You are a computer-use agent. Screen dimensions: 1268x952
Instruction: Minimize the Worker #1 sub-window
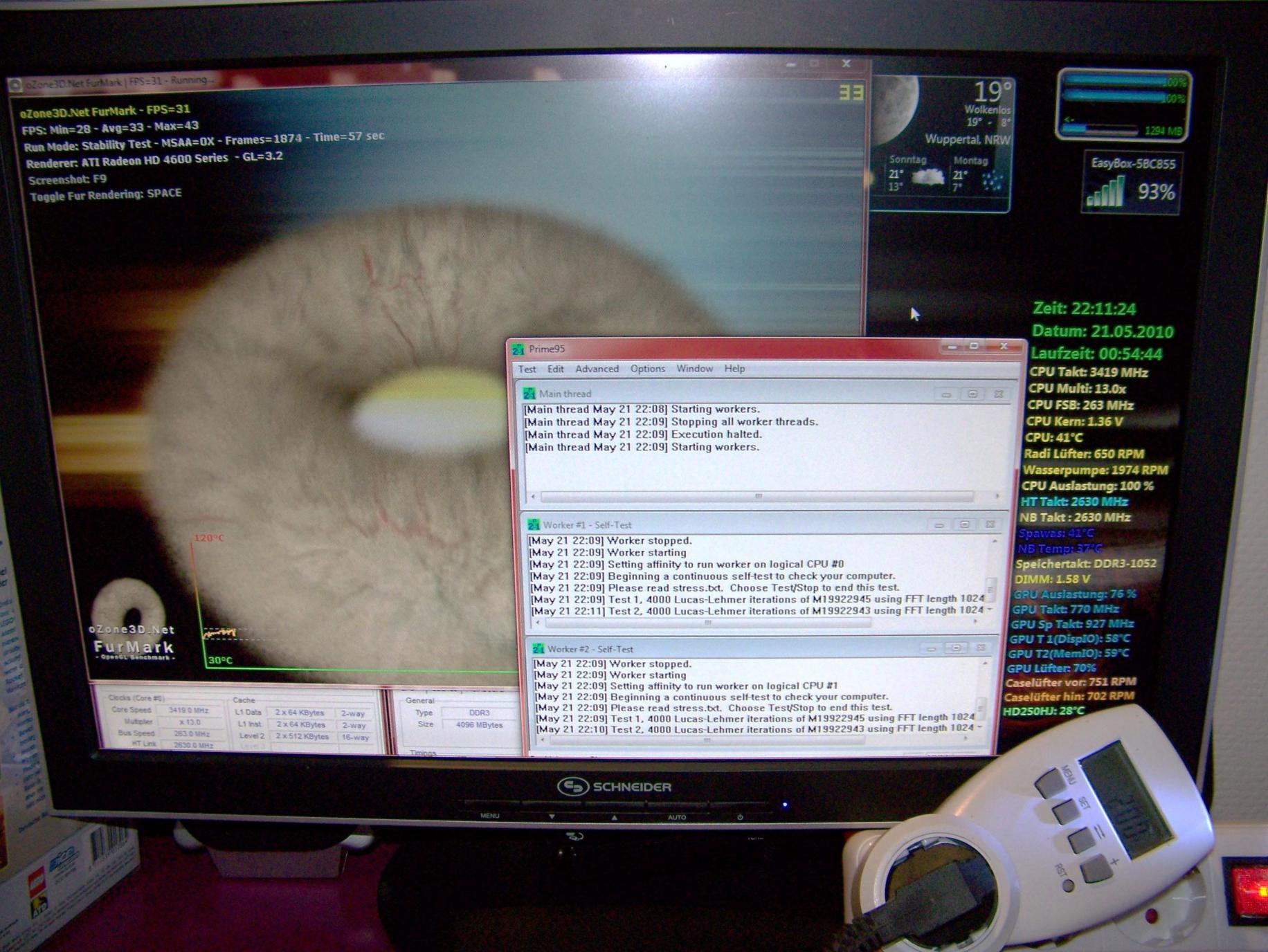[x=939, y=525]
